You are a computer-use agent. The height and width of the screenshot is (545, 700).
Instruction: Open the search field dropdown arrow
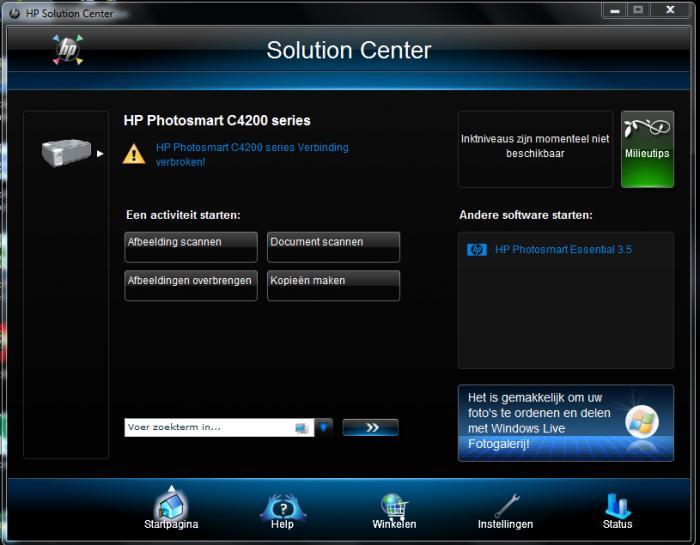coord(324,428)
